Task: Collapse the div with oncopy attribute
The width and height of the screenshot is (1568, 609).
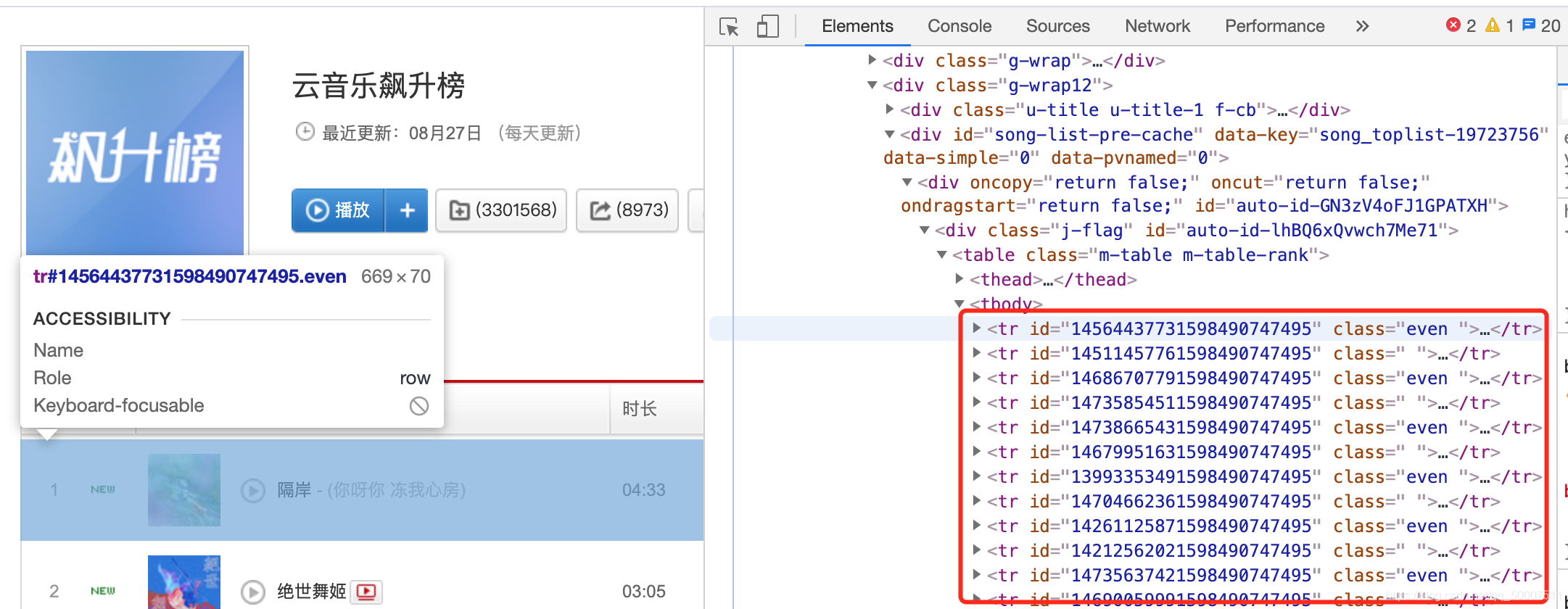Action: coord(907,182)
